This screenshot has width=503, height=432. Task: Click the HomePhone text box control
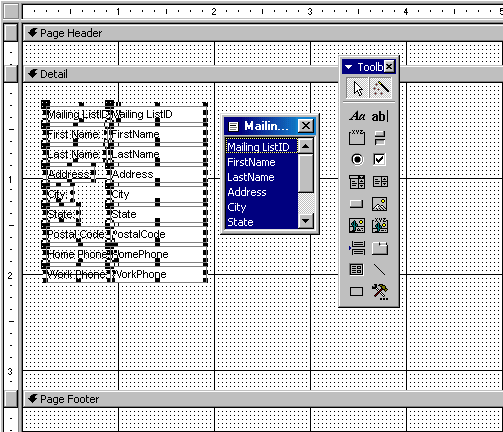tap(157, 254)
